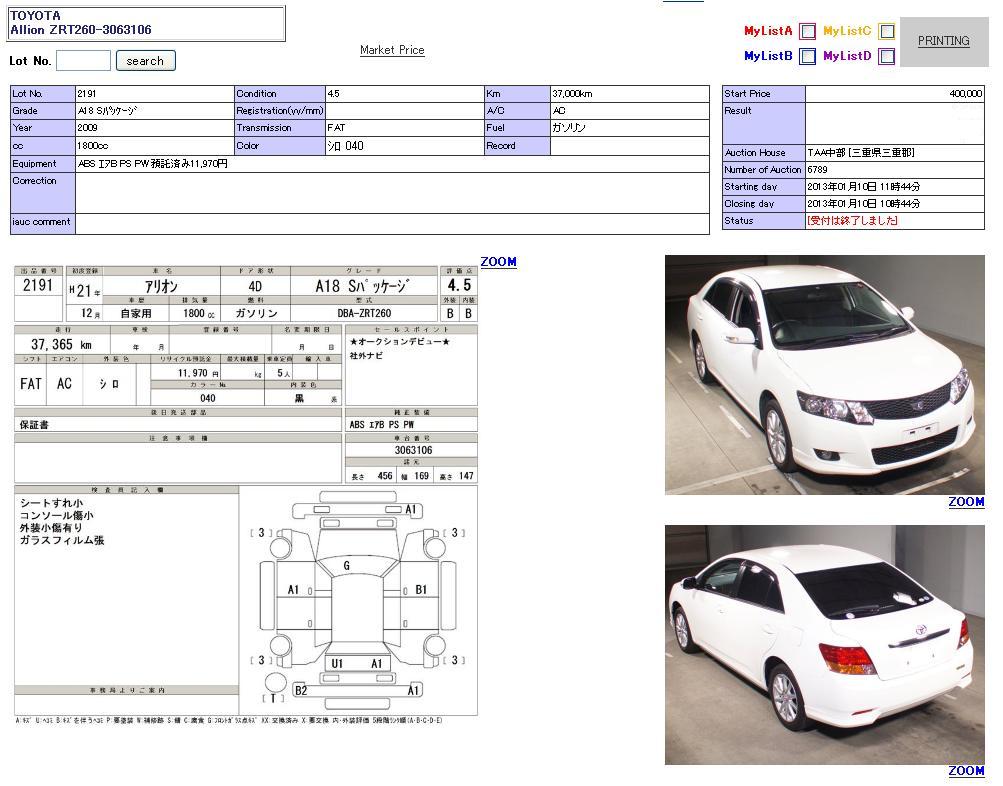Click the red Status text

point(852,221)
